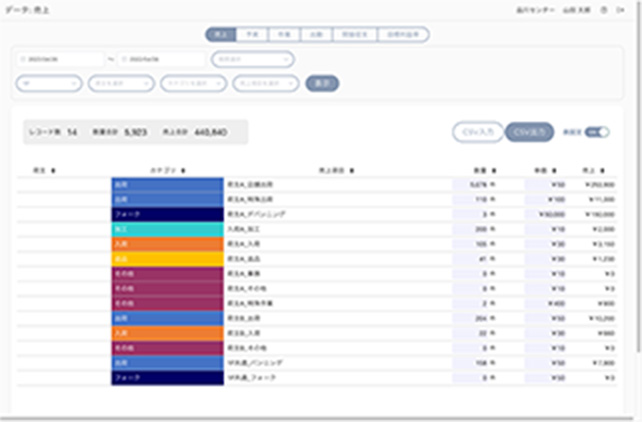Click the logout icon at top-right corner

[620, 9]
